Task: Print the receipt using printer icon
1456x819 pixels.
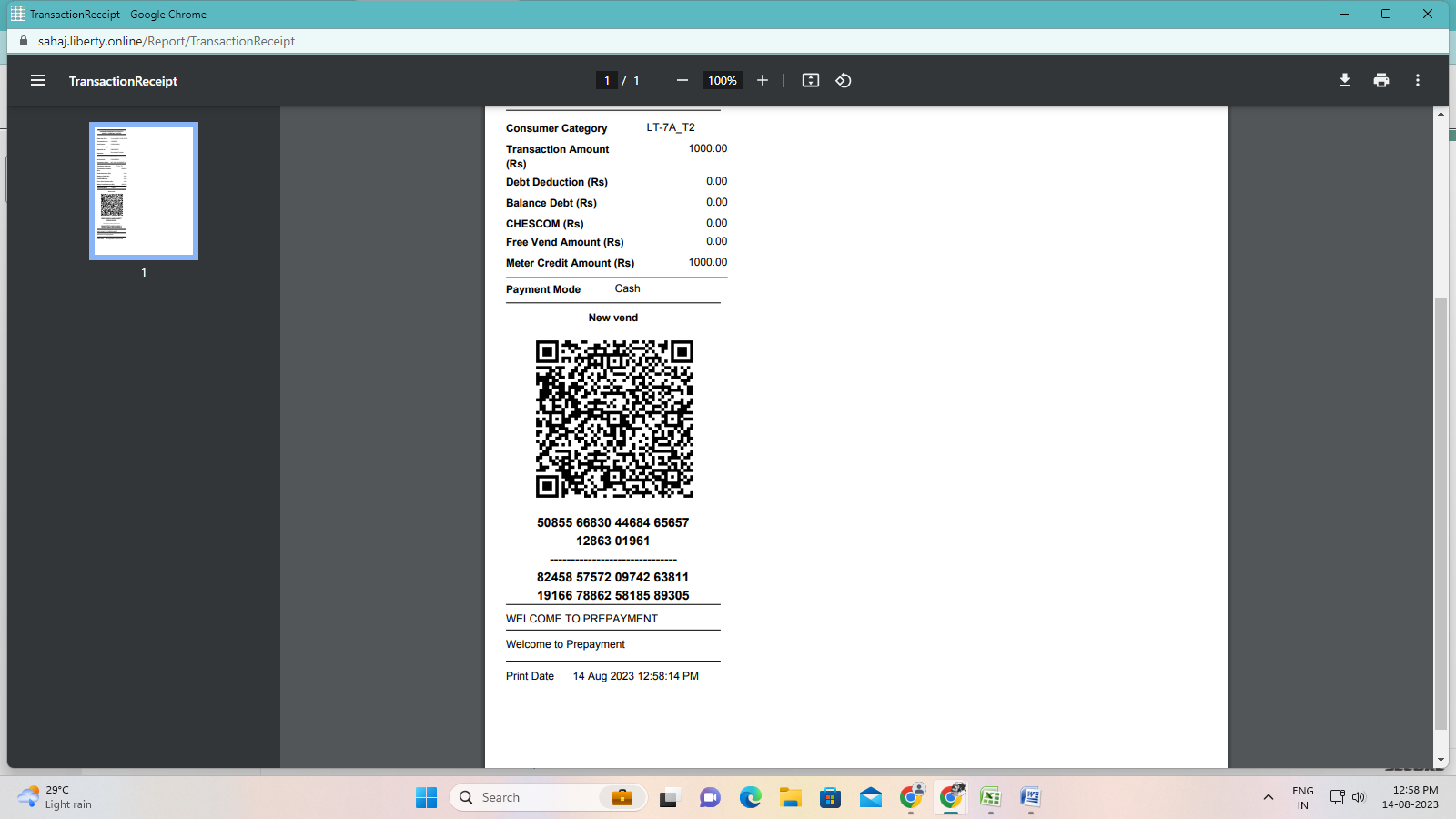Action: [x=1381, y=80]
